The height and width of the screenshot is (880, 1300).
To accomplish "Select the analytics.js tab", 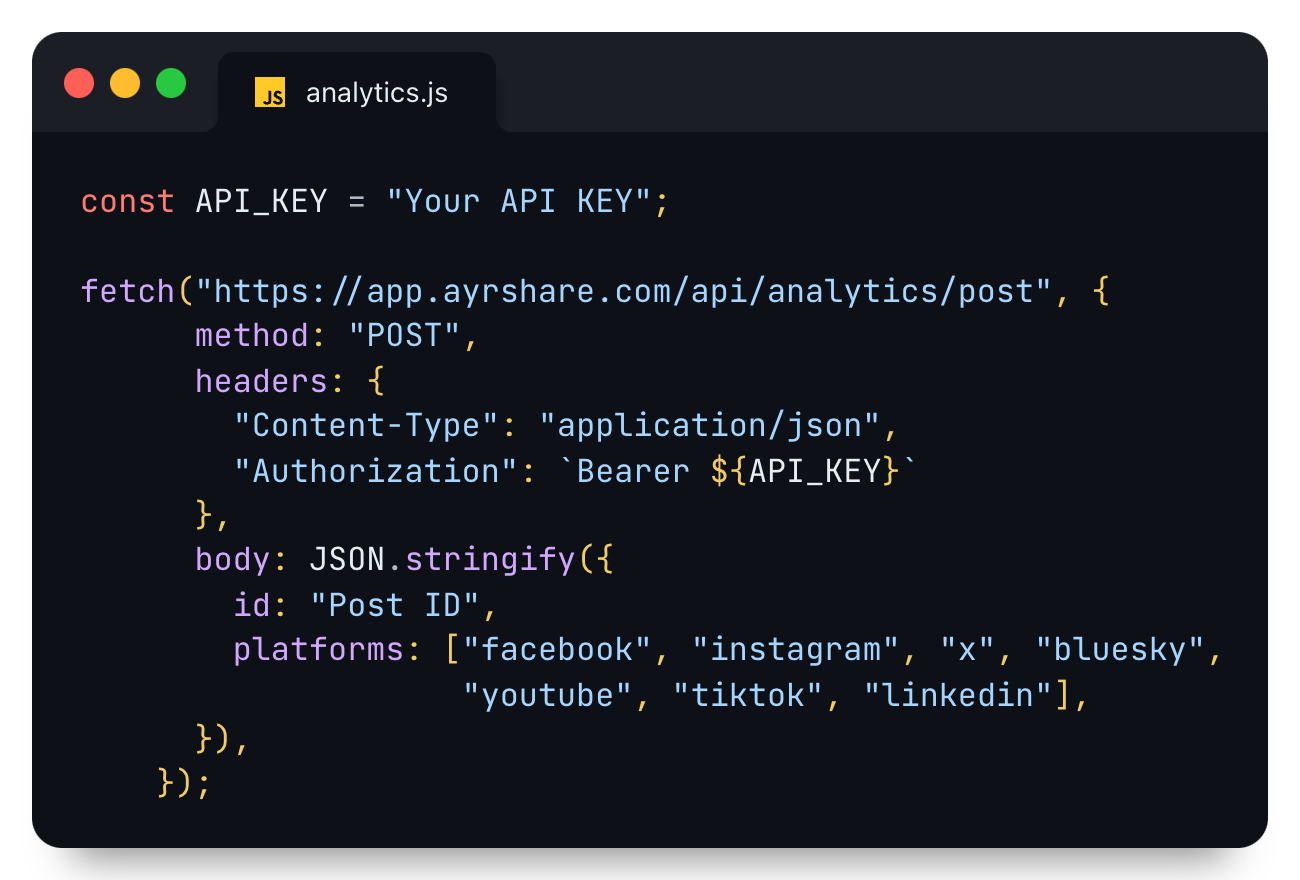I will coord(357,92).
